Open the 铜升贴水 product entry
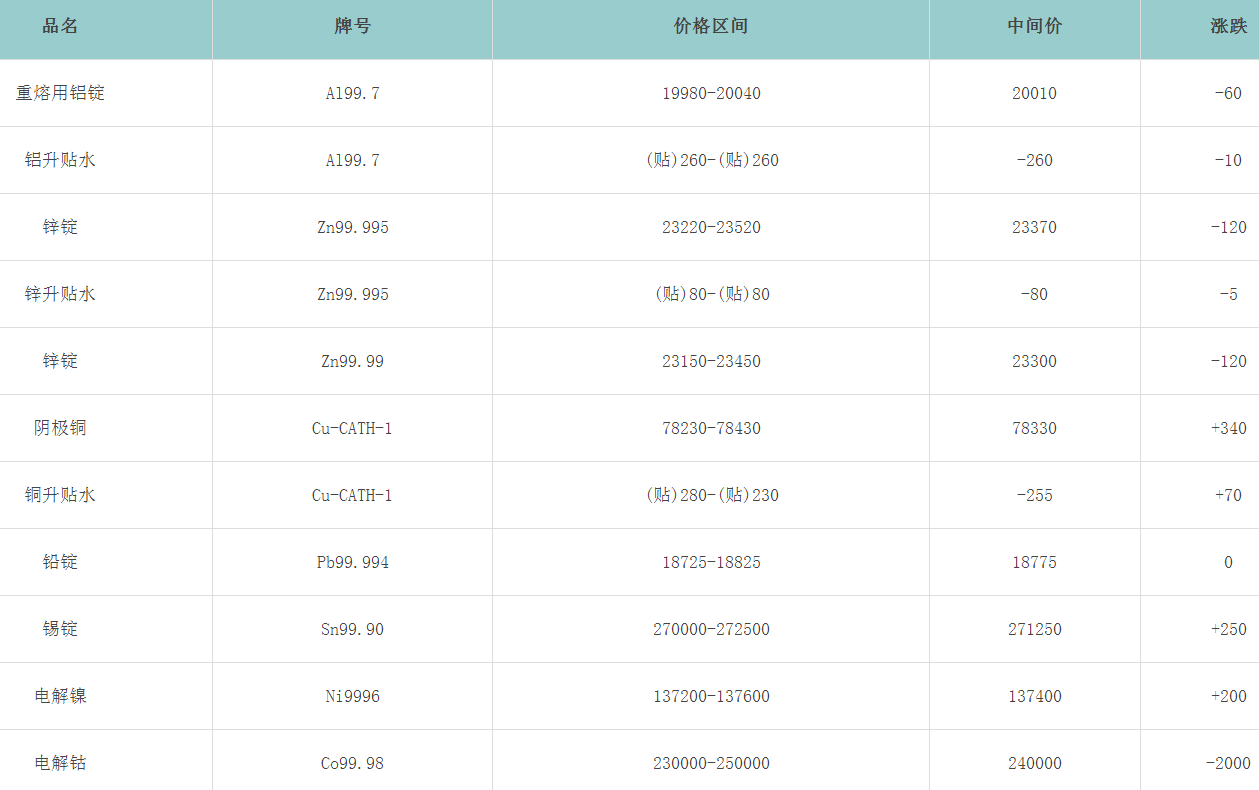This screenshot has width=1259, height=790. tap(60, 495)
